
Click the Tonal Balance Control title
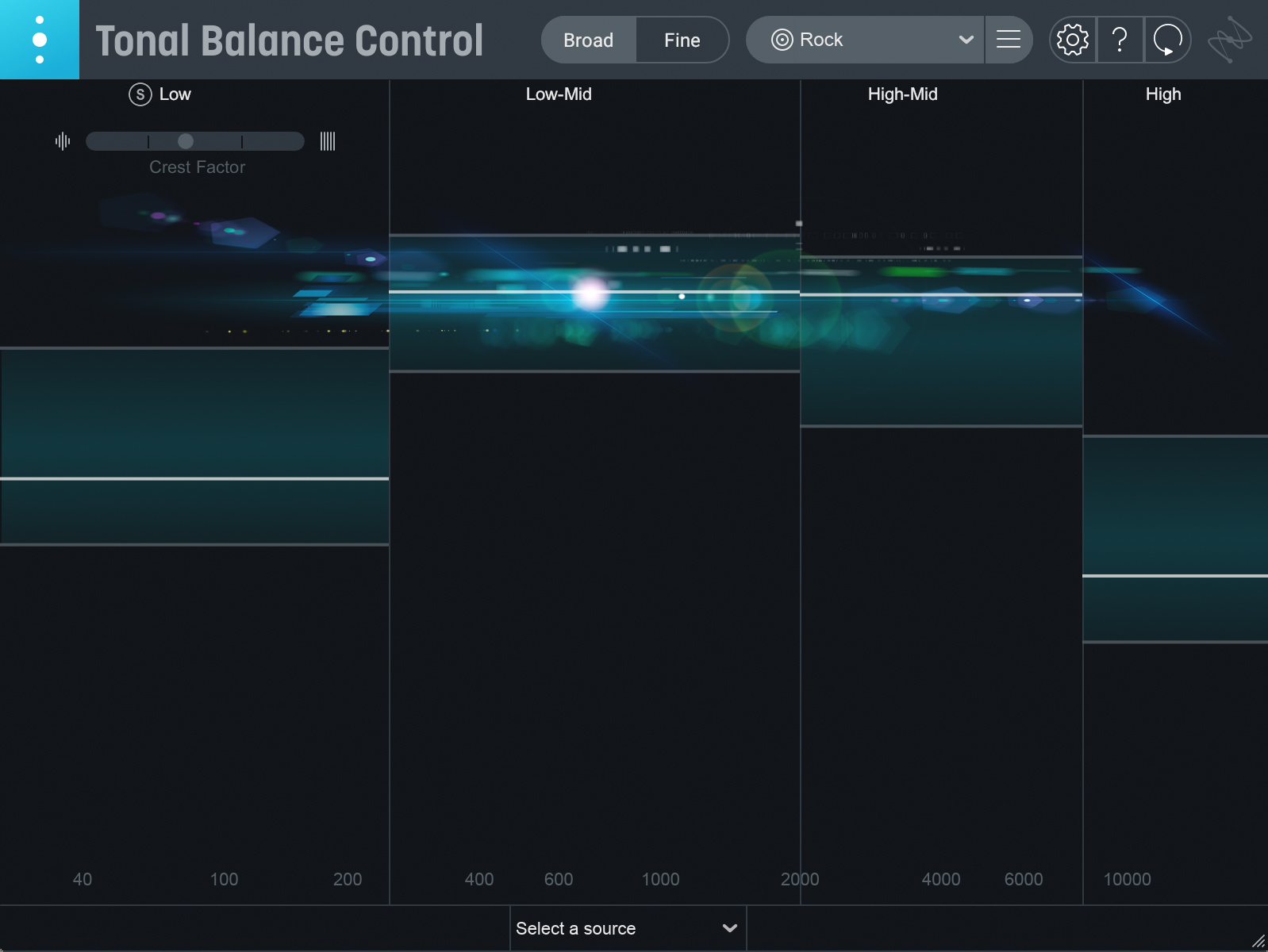coord(290,41)
